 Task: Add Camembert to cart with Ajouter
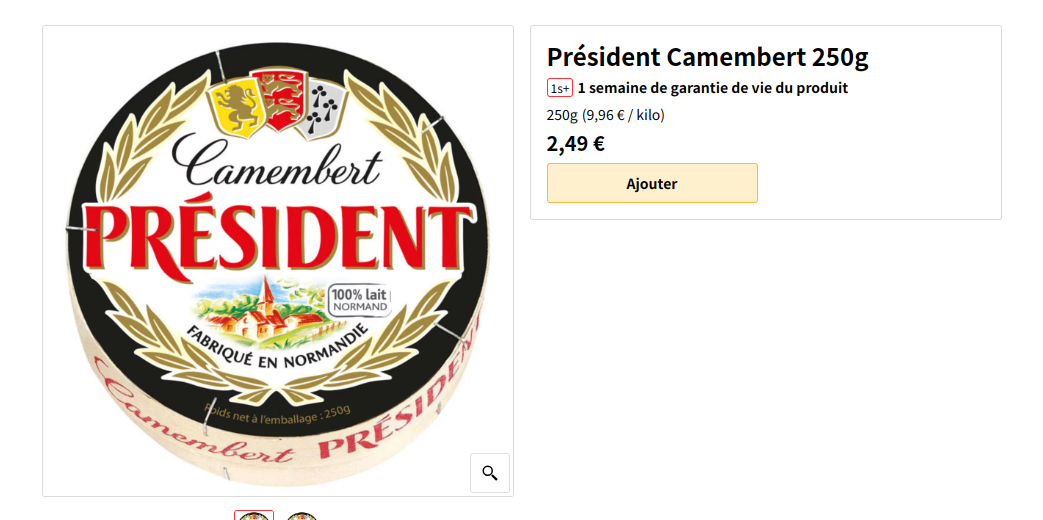(x=652, y=183)
